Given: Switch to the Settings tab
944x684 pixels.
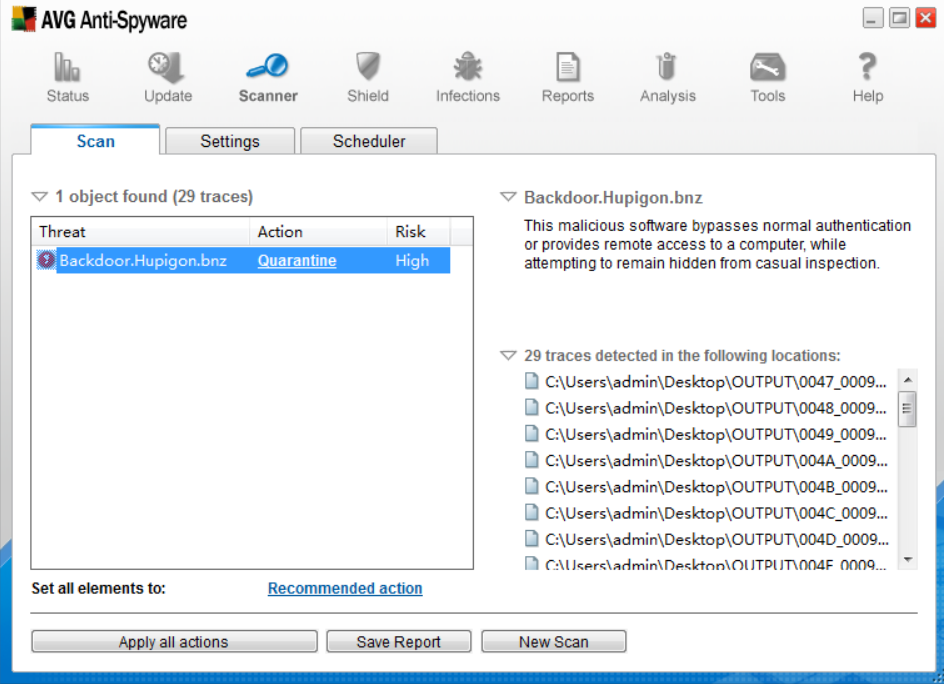Looking at the screenshot, I should 230,141.
